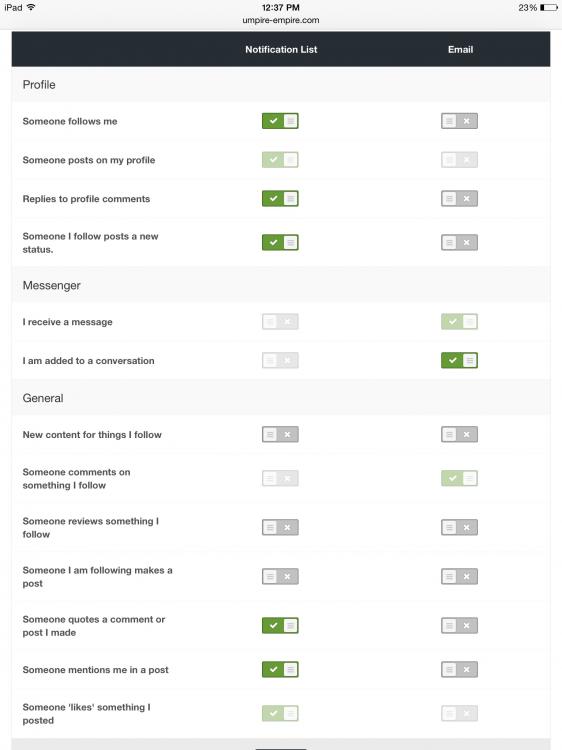Enable email for New content for things I follow
562x750 pixels.
tap(459, 434)
